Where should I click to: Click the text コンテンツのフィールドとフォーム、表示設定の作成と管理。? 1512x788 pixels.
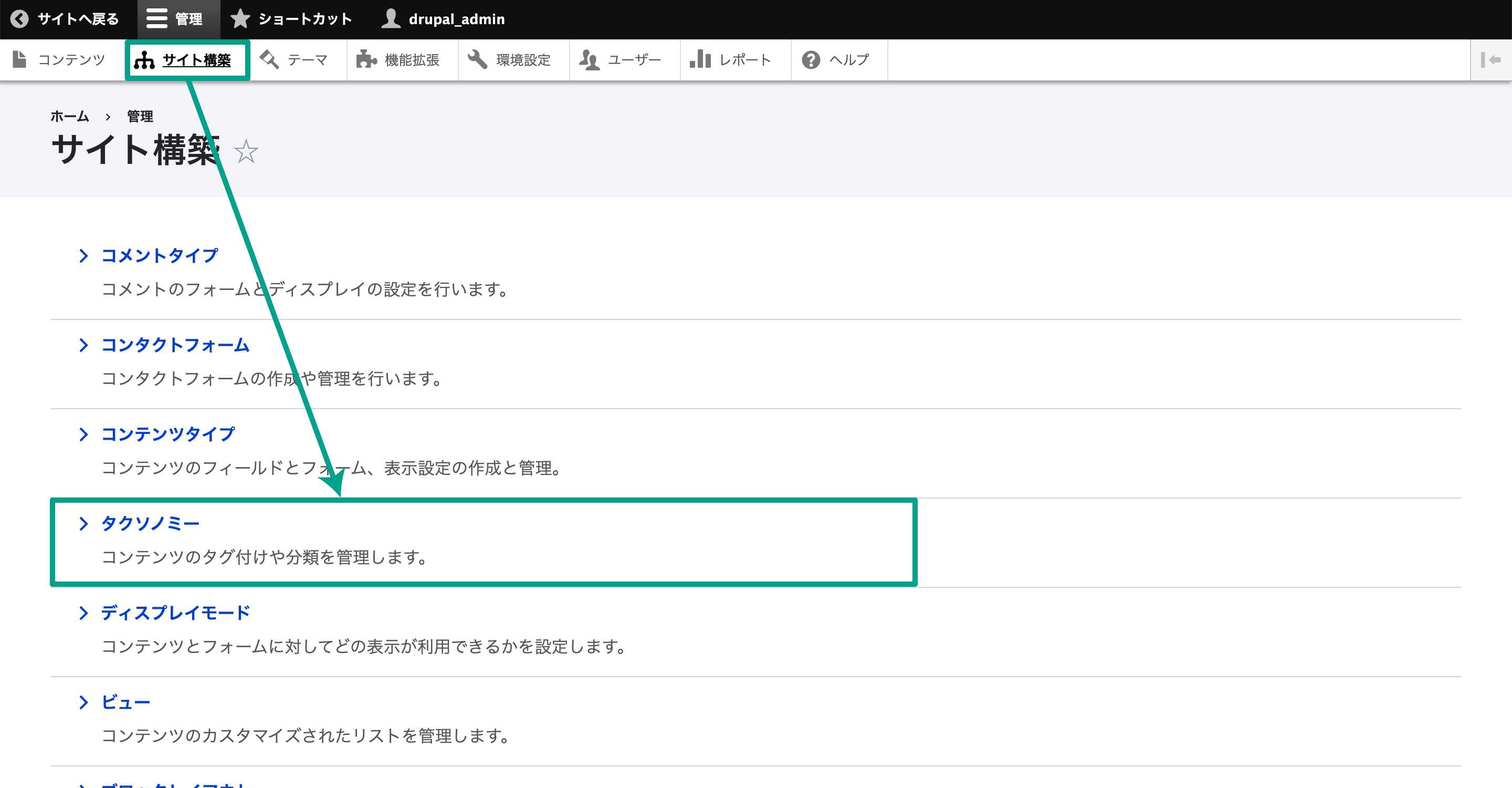click(x=332, y=468)
